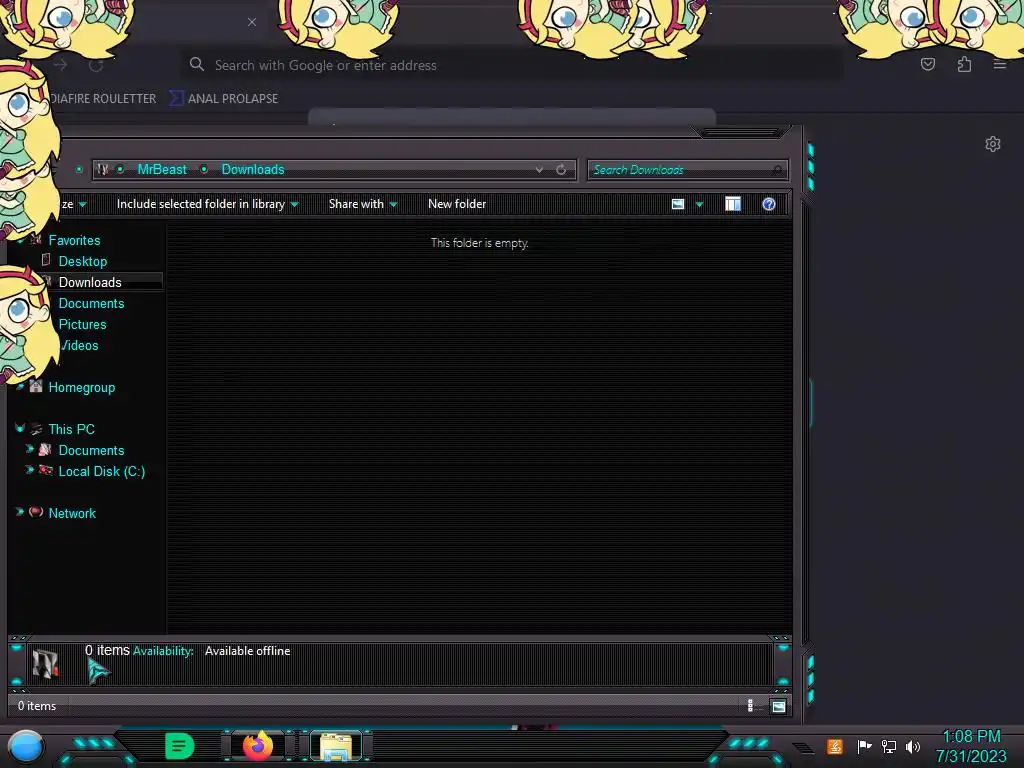Open Network in navigation pane

(72, 513)
